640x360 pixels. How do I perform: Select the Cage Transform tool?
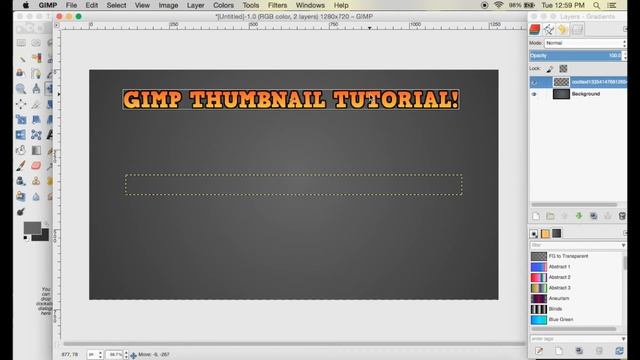point(36,134)
